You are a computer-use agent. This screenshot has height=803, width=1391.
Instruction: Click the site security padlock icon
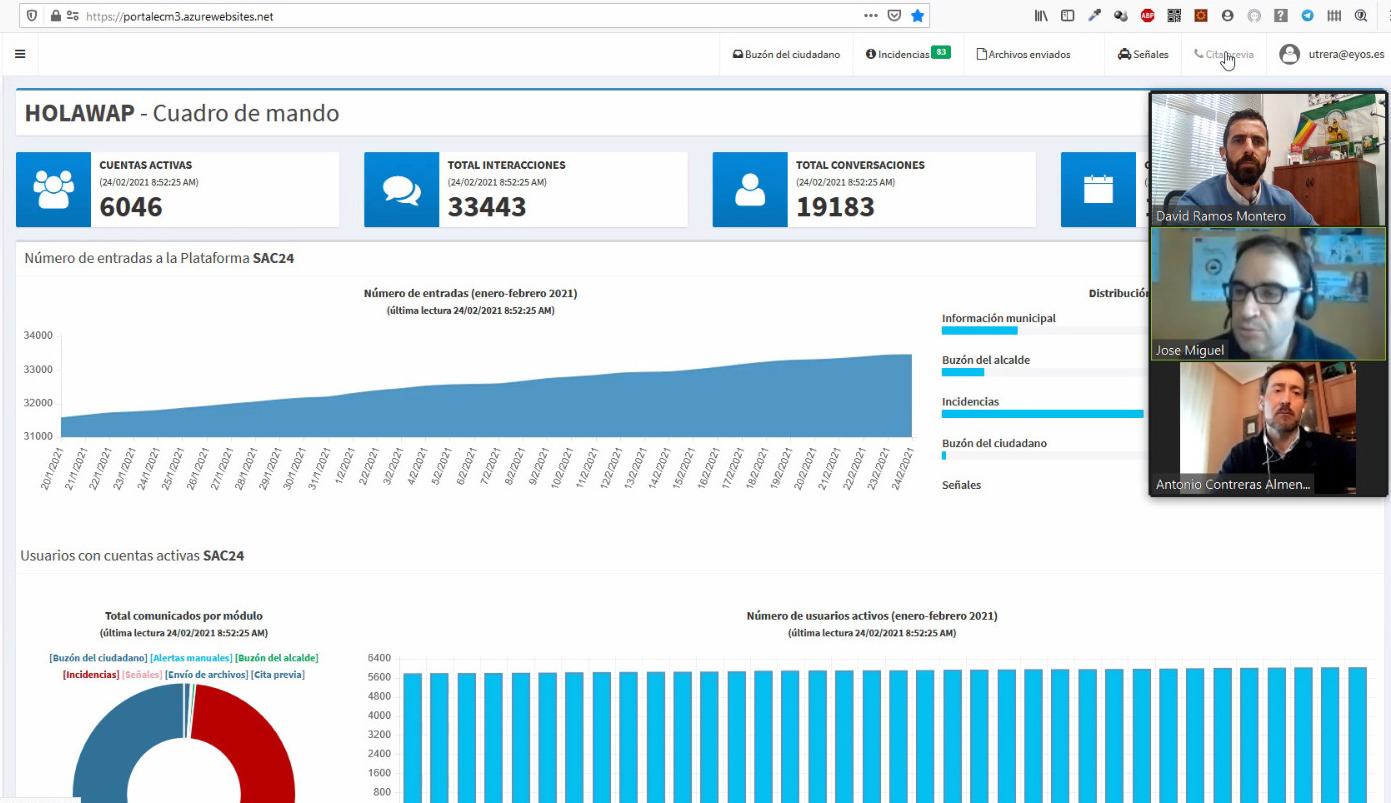pos(55,16)
